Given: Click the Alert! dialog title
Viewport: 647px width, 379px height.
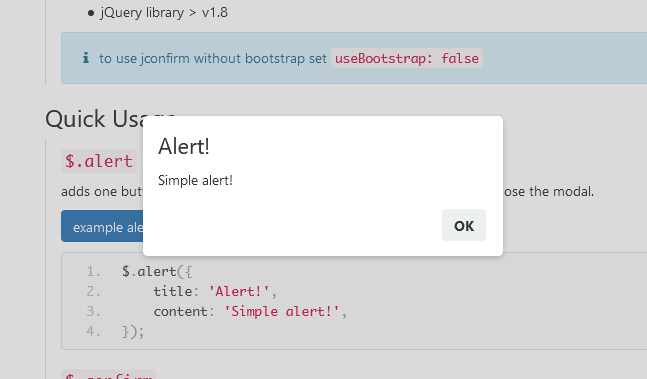Looking at the screenshot, I should click(x=184, y=146).
